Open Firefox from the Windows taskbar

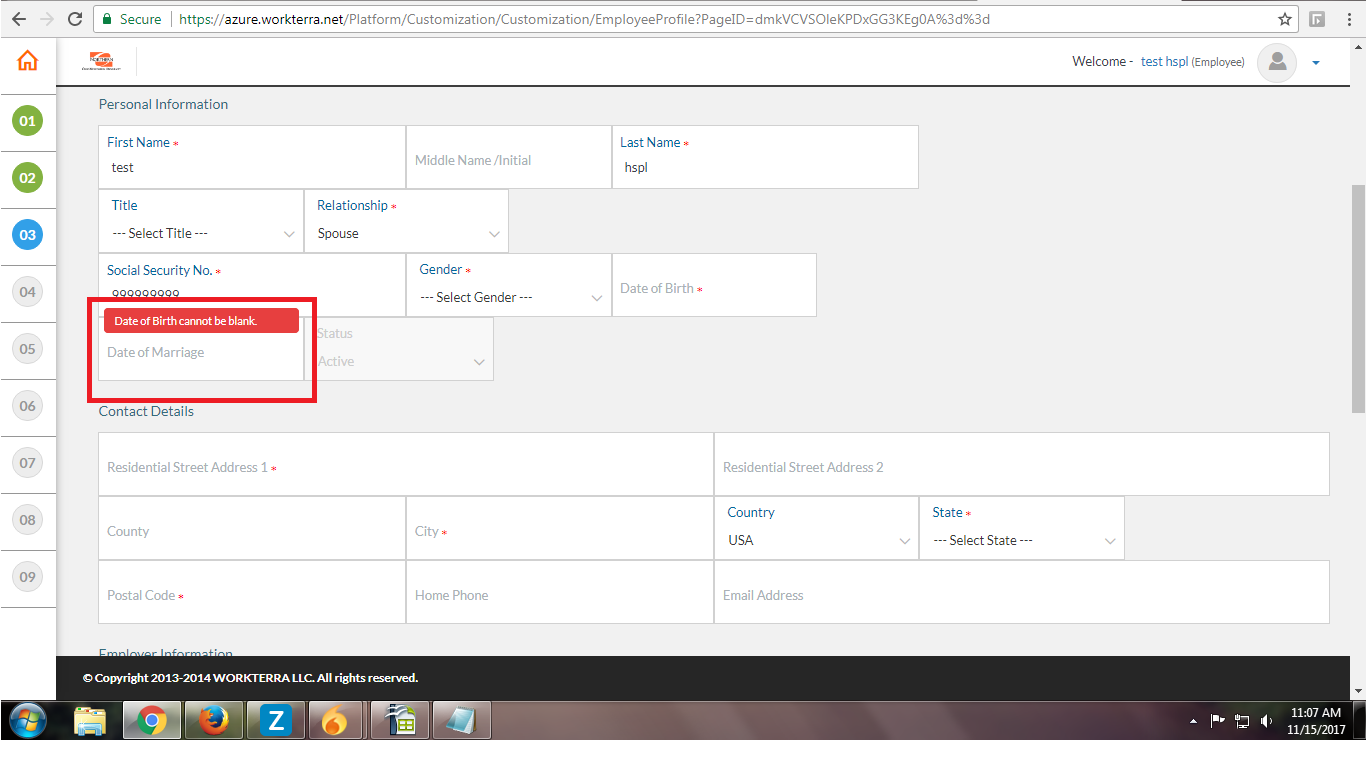pyautogui.click(x=213, y=720)
